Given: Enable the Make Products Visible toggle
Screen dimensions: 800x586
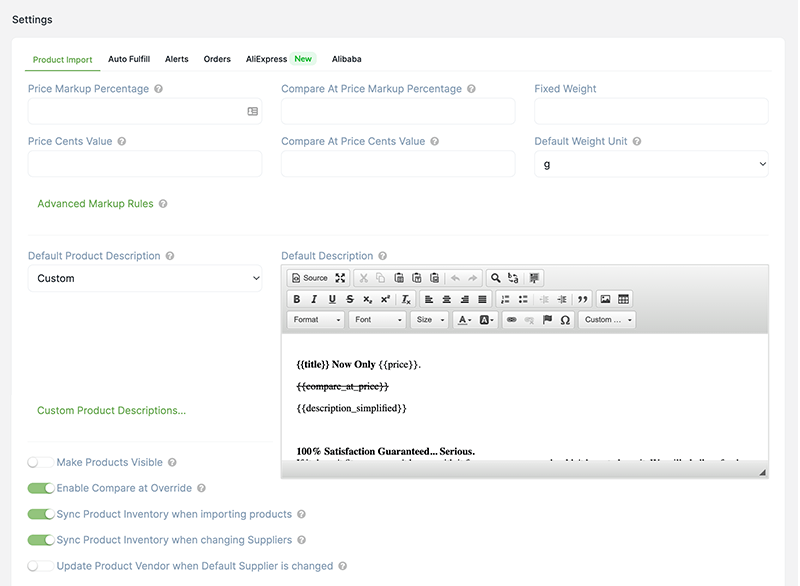Looking at the screenshot, I should pos(41,462).
